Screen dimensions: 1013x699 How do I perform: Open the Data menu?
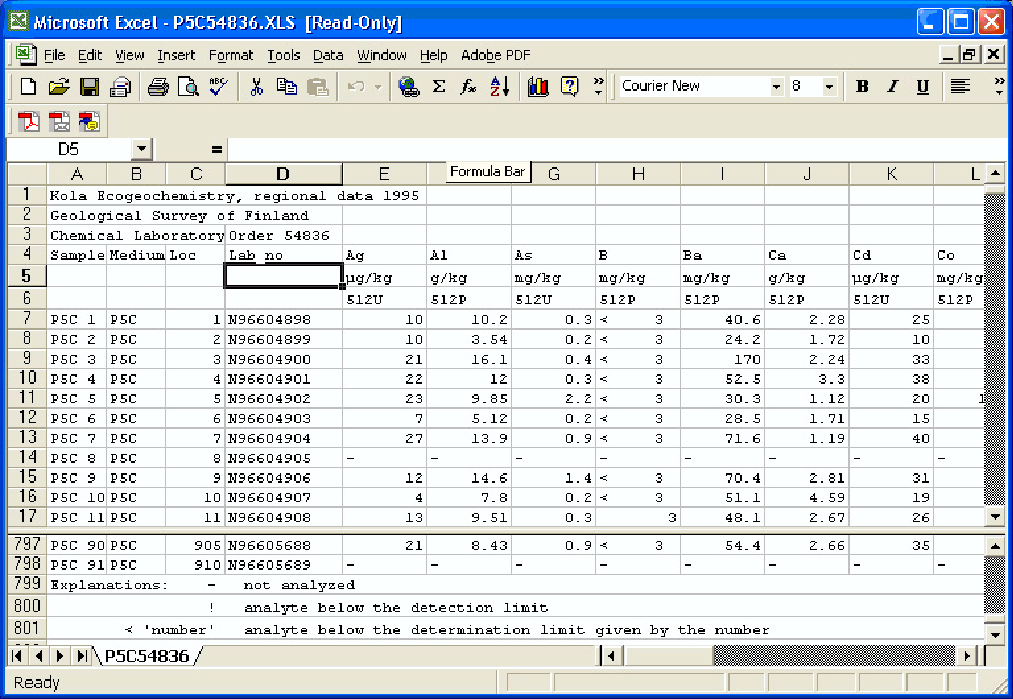click(328, 55)
